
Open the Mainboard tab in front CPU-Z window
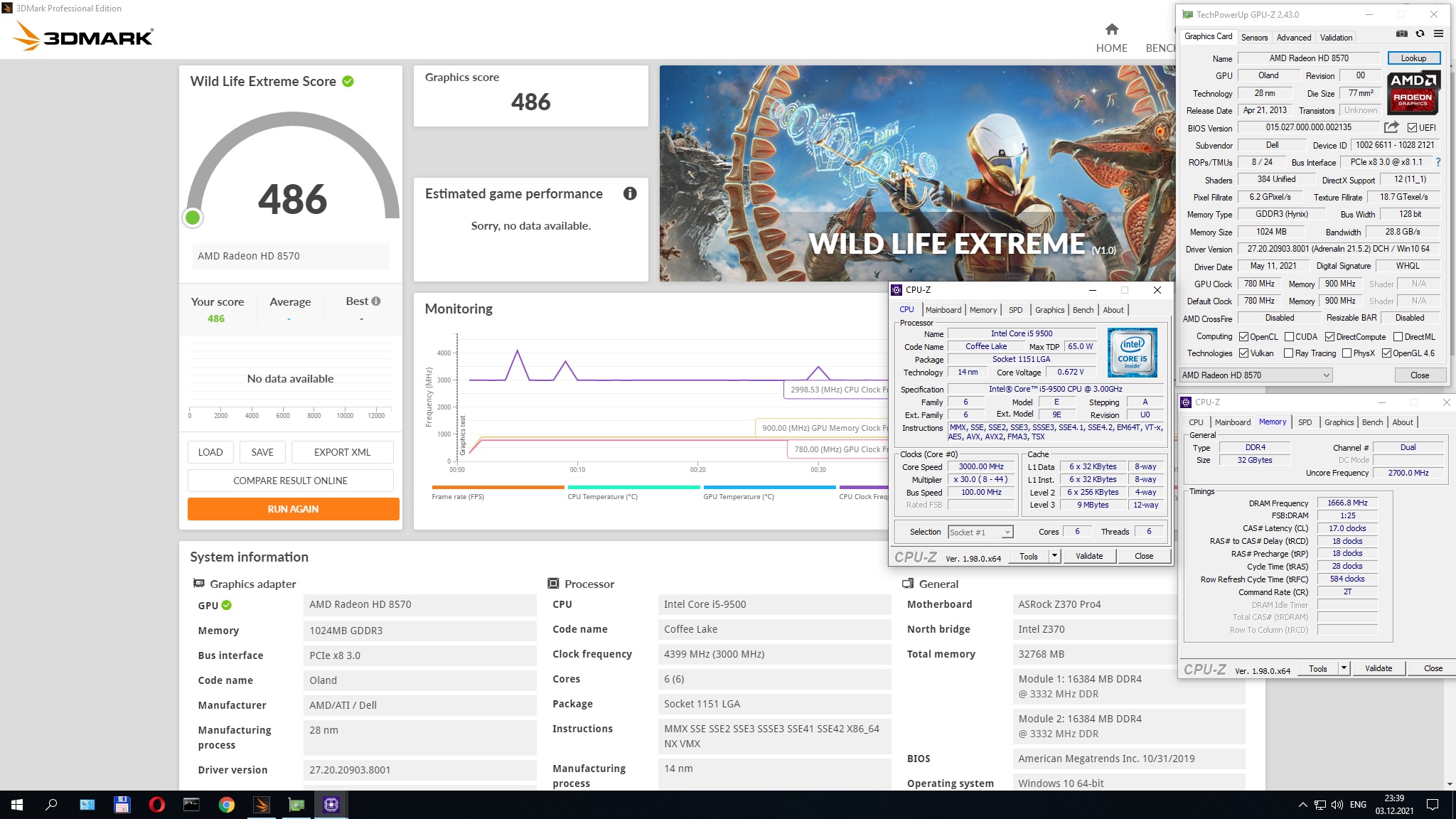[943, 310]
